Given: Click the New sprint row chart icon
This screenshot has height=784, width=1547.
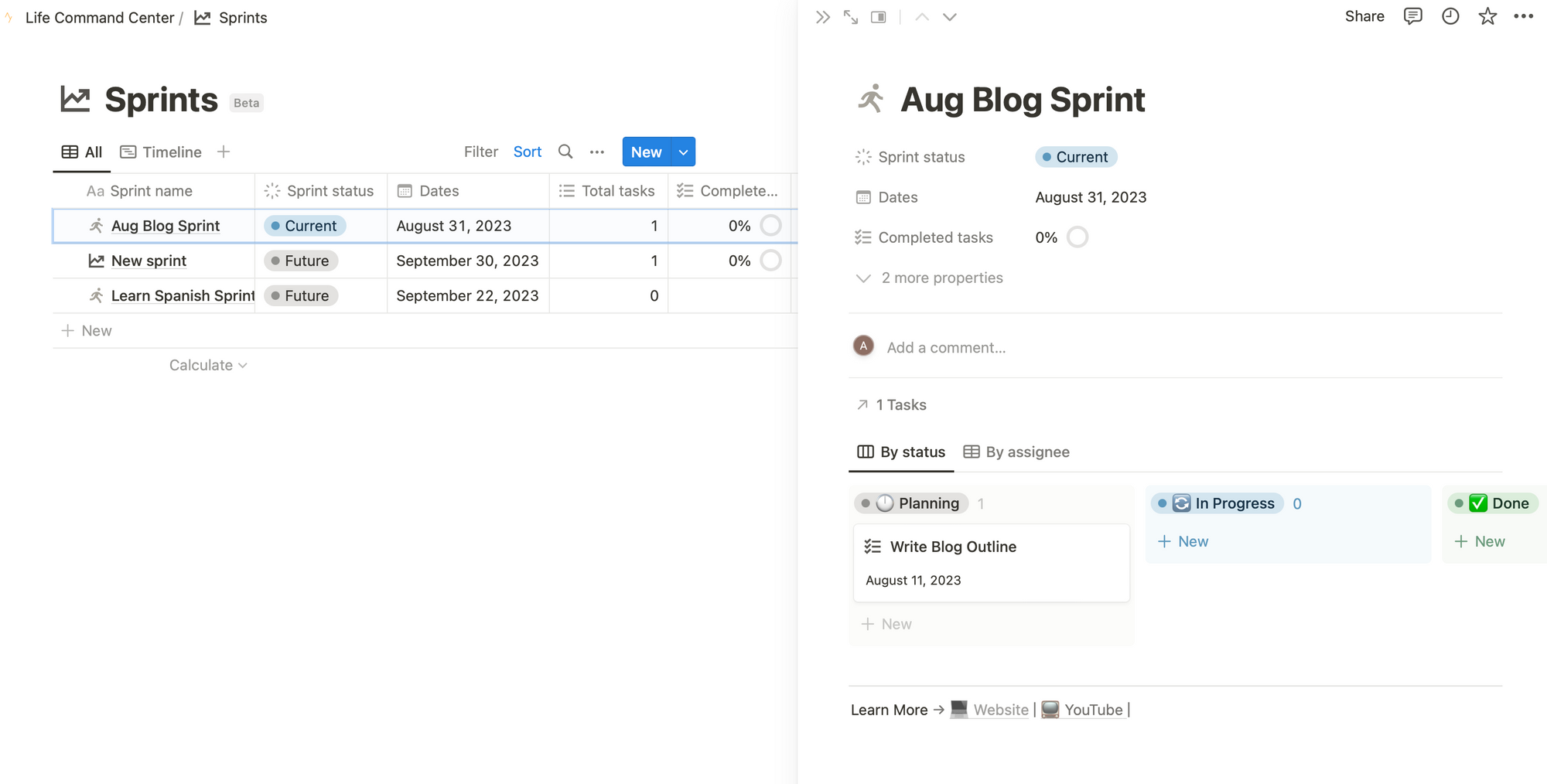Looking at the screenshot, I should coord(96,261).
